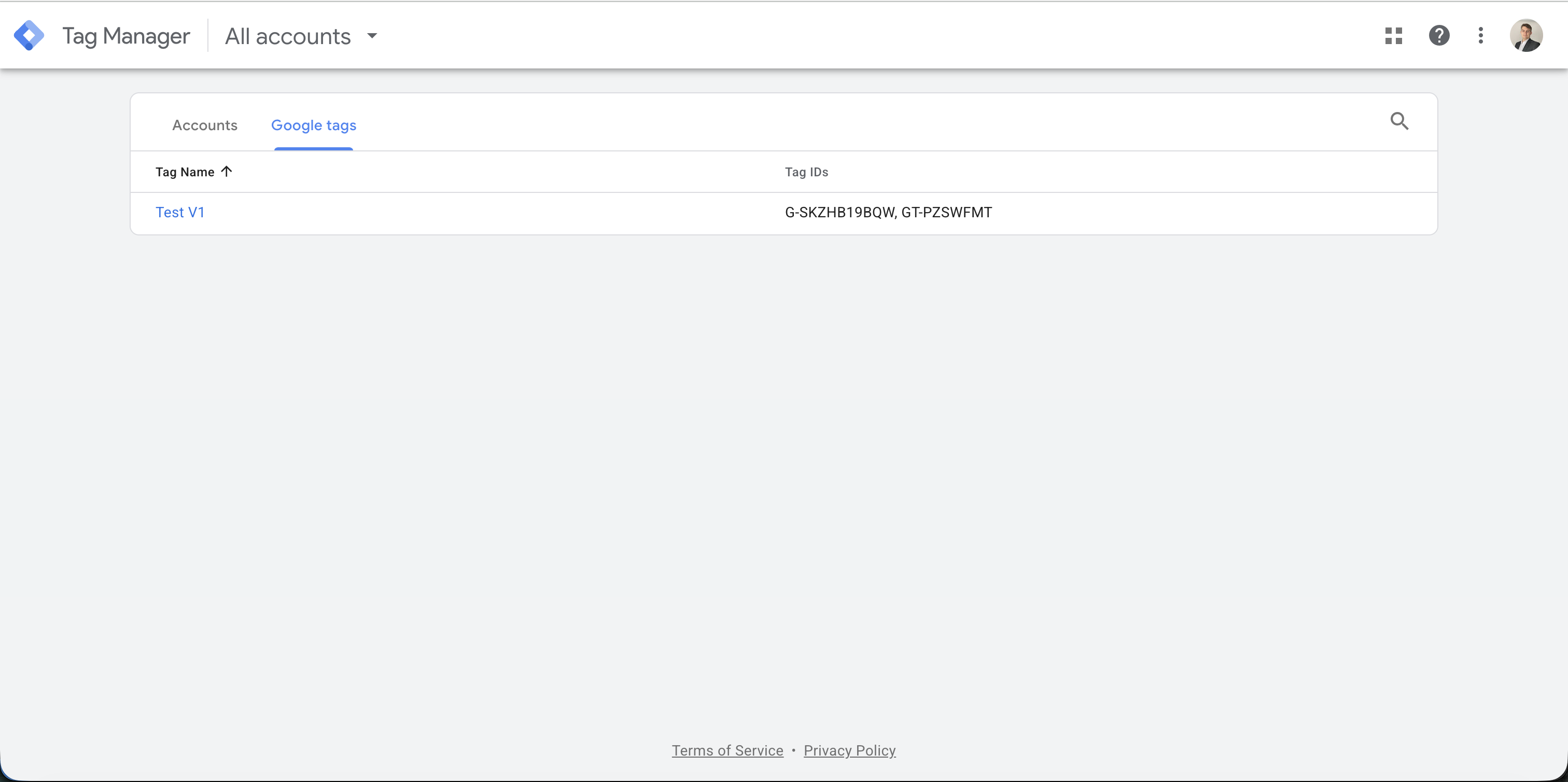1568x782 pixels.
Task: Click the search magnifier icon
Action: click(x=1399, y=121)
